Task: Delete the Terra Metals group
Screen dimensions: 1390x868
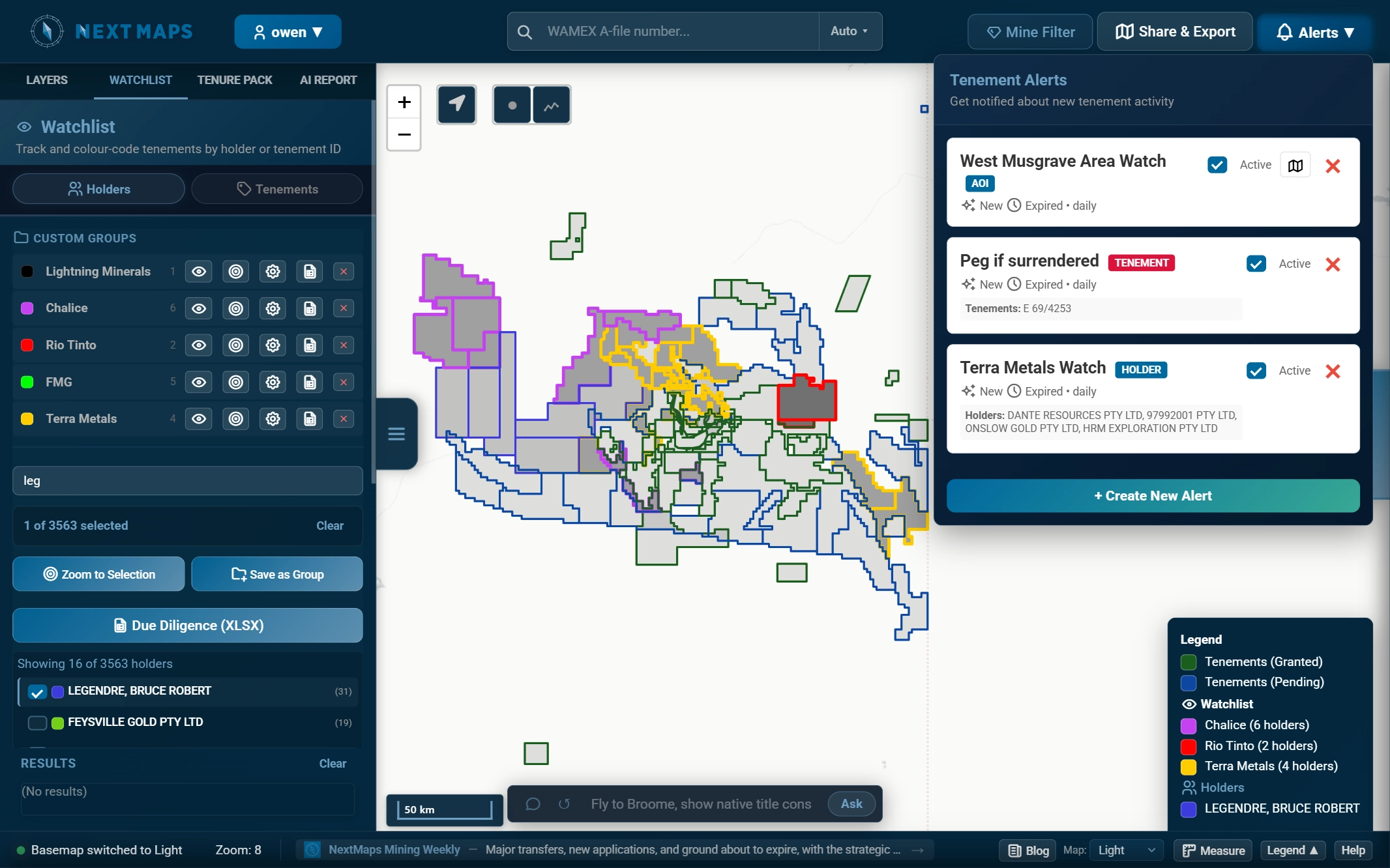Action: click(344, 418)
